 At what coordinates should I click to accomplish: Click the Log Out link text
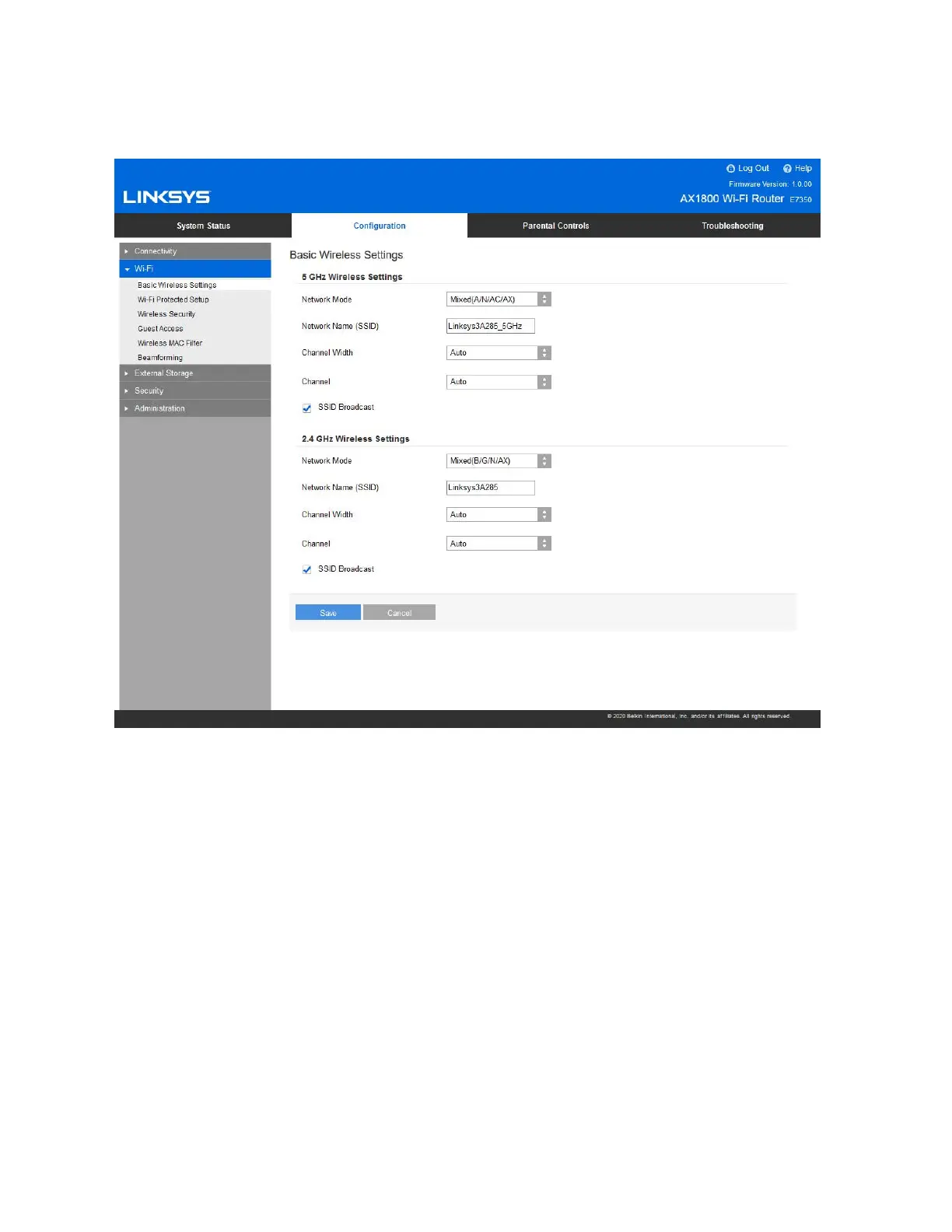click(753, 168)
